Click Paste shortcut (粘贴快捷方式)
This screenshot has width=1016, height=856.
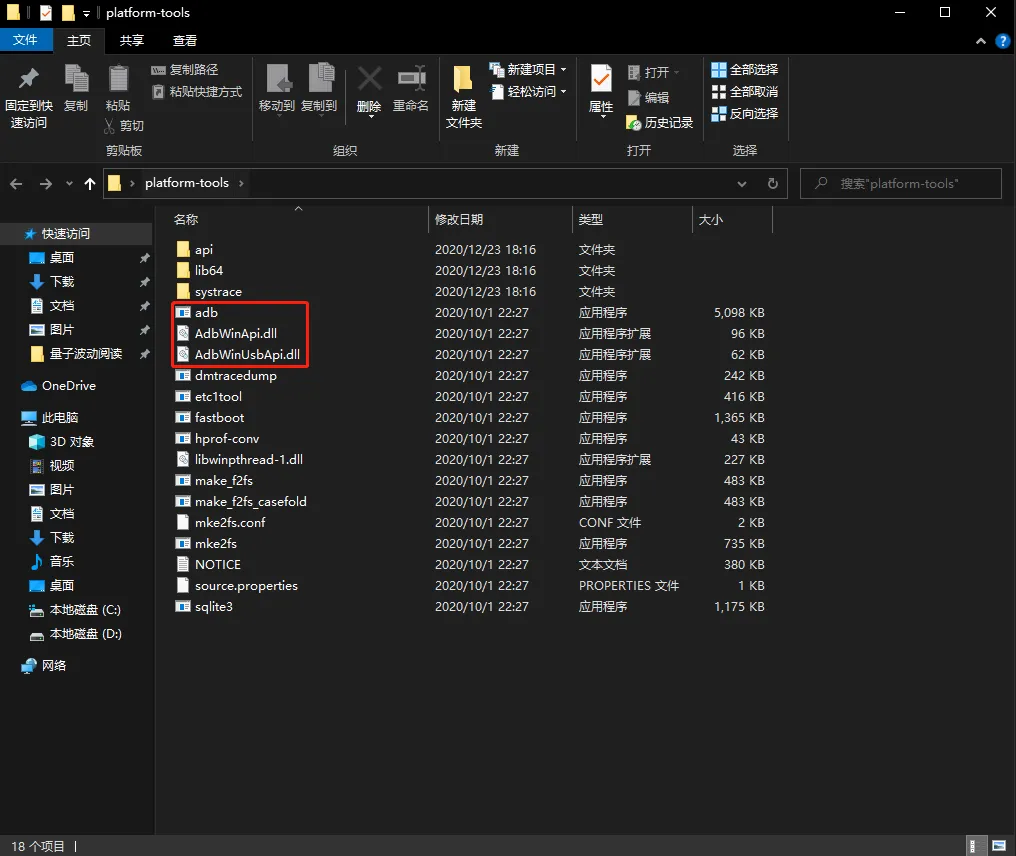(197, 92)
